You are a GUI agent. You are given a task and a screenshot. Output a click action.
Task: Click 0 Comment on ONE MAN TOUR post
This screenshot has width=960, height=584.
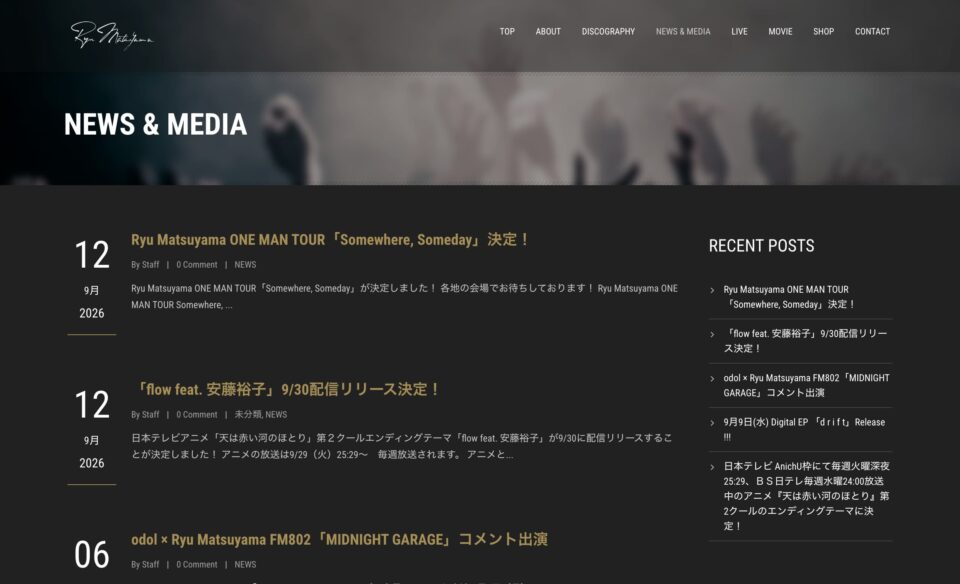pyautogui.click(x=197, y=264)
